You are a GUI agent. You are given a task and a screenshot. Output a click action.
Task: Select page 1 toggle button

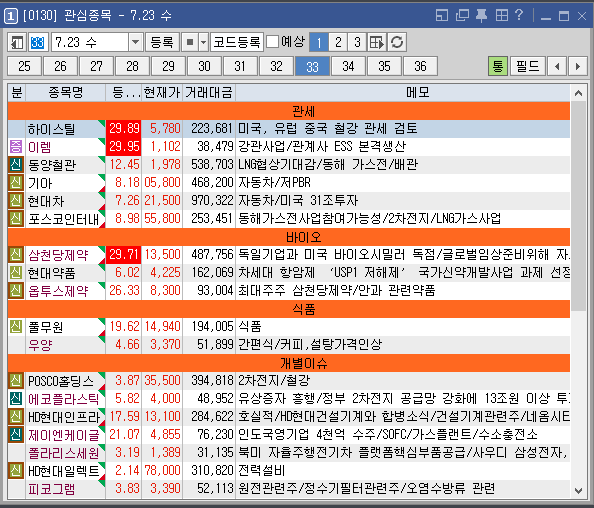(x=319, y=42)
